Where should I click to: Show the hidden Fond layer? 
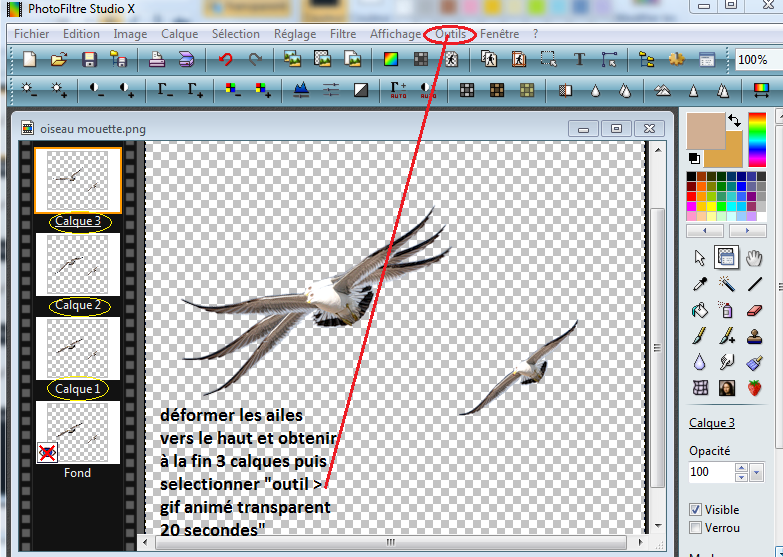pyautogui.click(x=47, y=453)
